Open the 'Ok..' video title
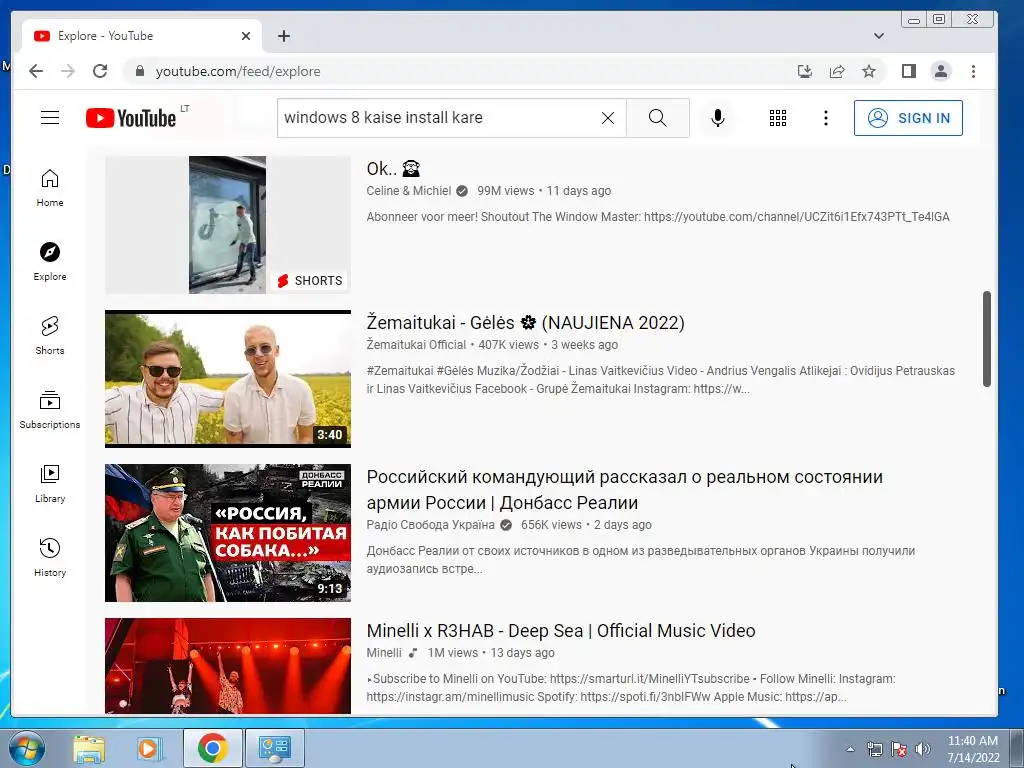This screenshot has width=1024, height=768. click(392, 168)
